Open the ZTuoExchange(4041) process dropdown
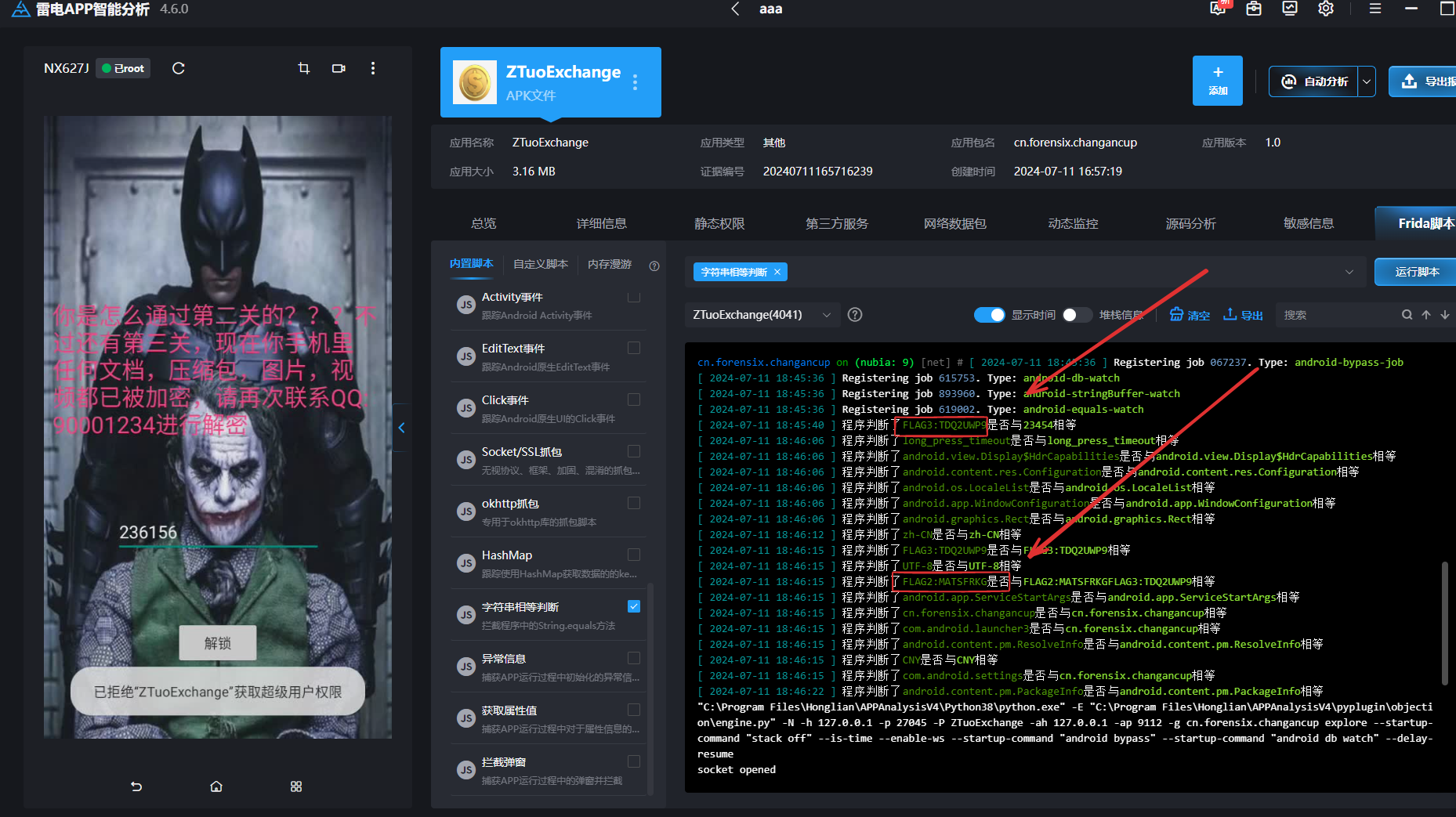 762,314
